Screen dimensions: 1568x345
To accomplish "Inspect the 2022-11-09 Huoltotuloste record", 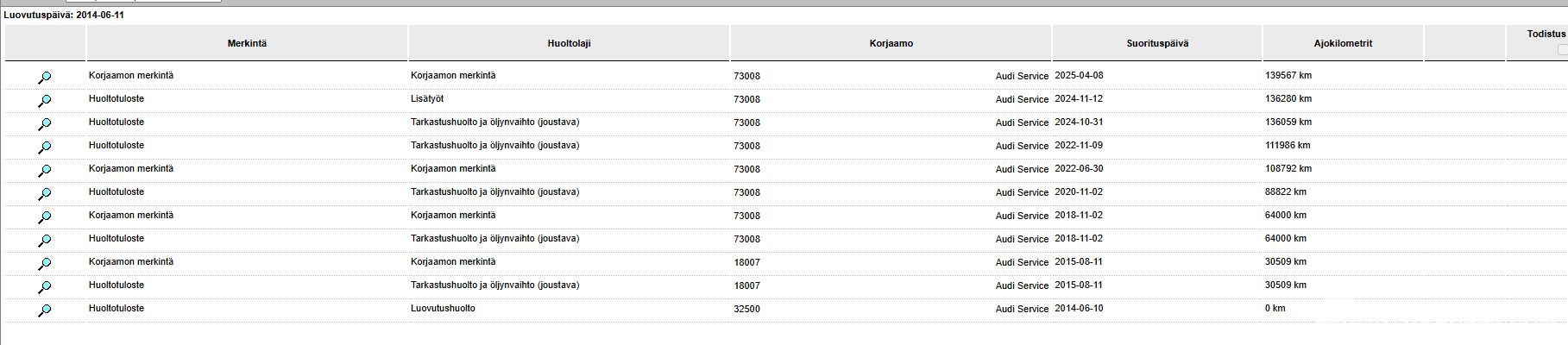I will [45, 147].
